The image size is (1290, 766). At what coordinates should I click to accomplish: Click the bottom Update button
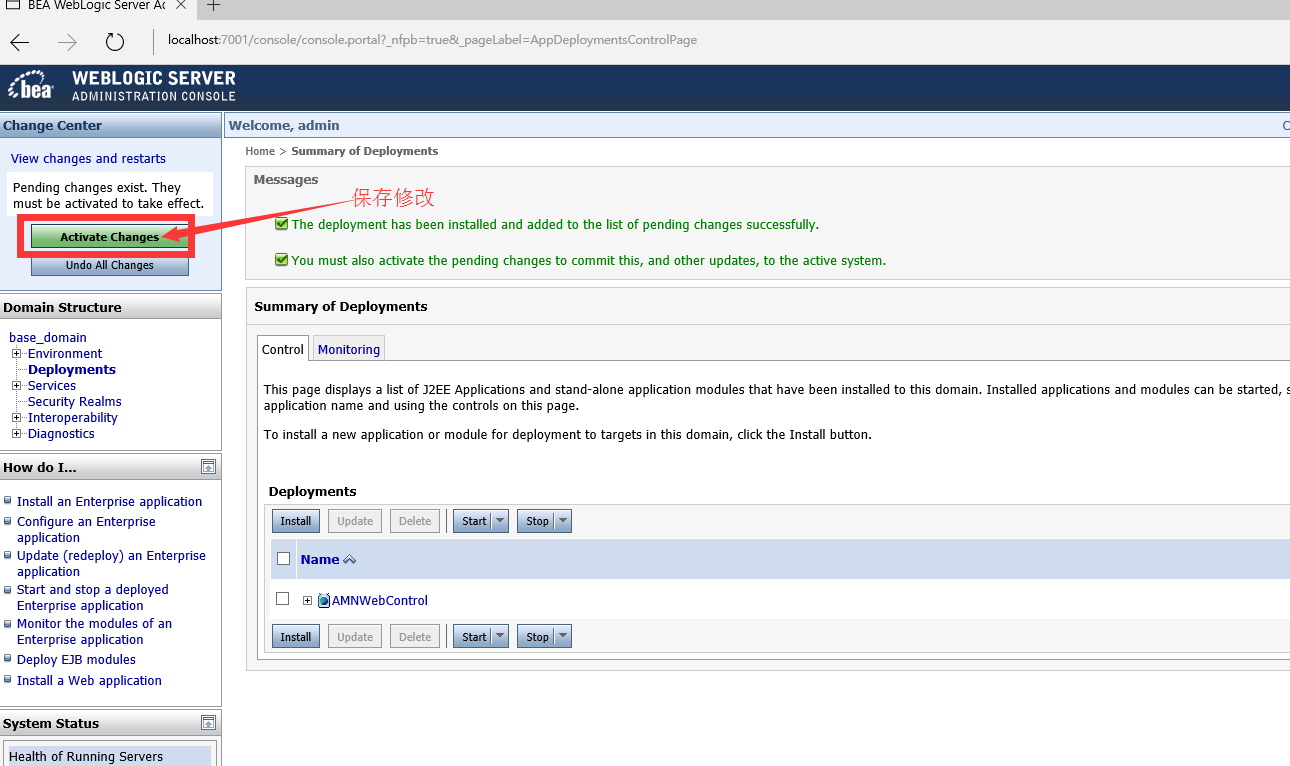click(355, 637)
